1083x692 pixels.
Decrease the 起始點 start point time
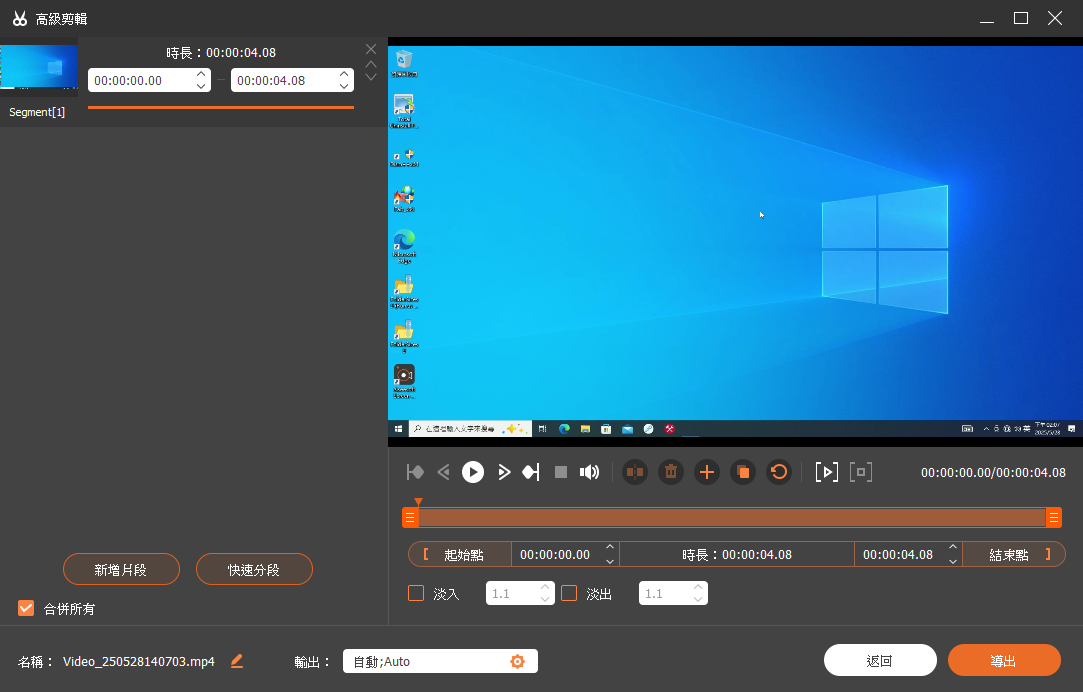pyautogui.click(x=610, y=561)
